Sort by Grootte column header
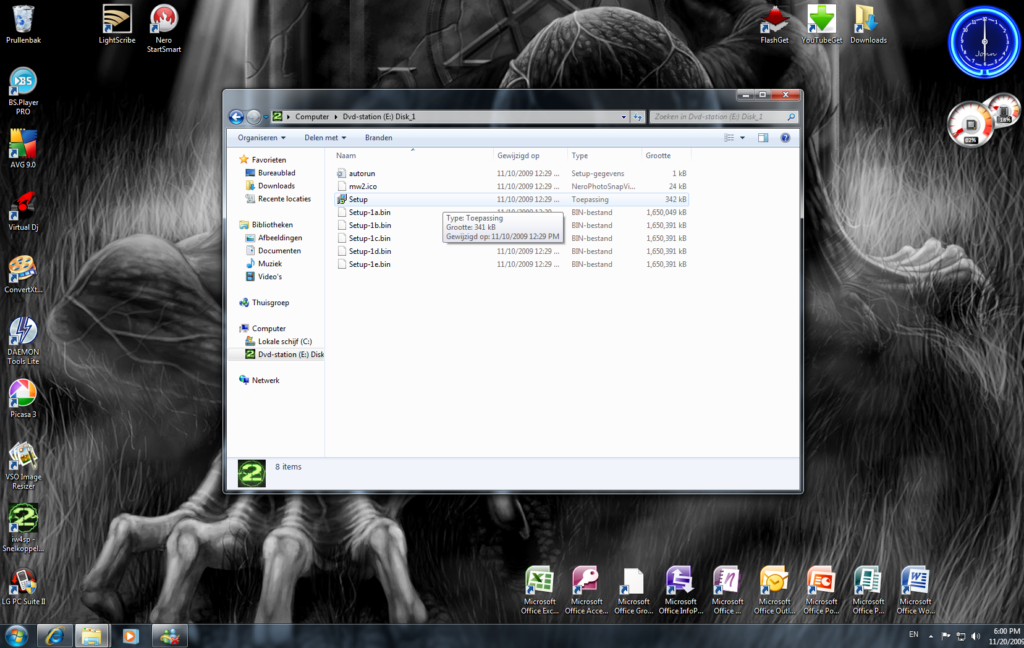Image resolution: width=1024 pixels, height=648 pixels. (x=666, y=155)
